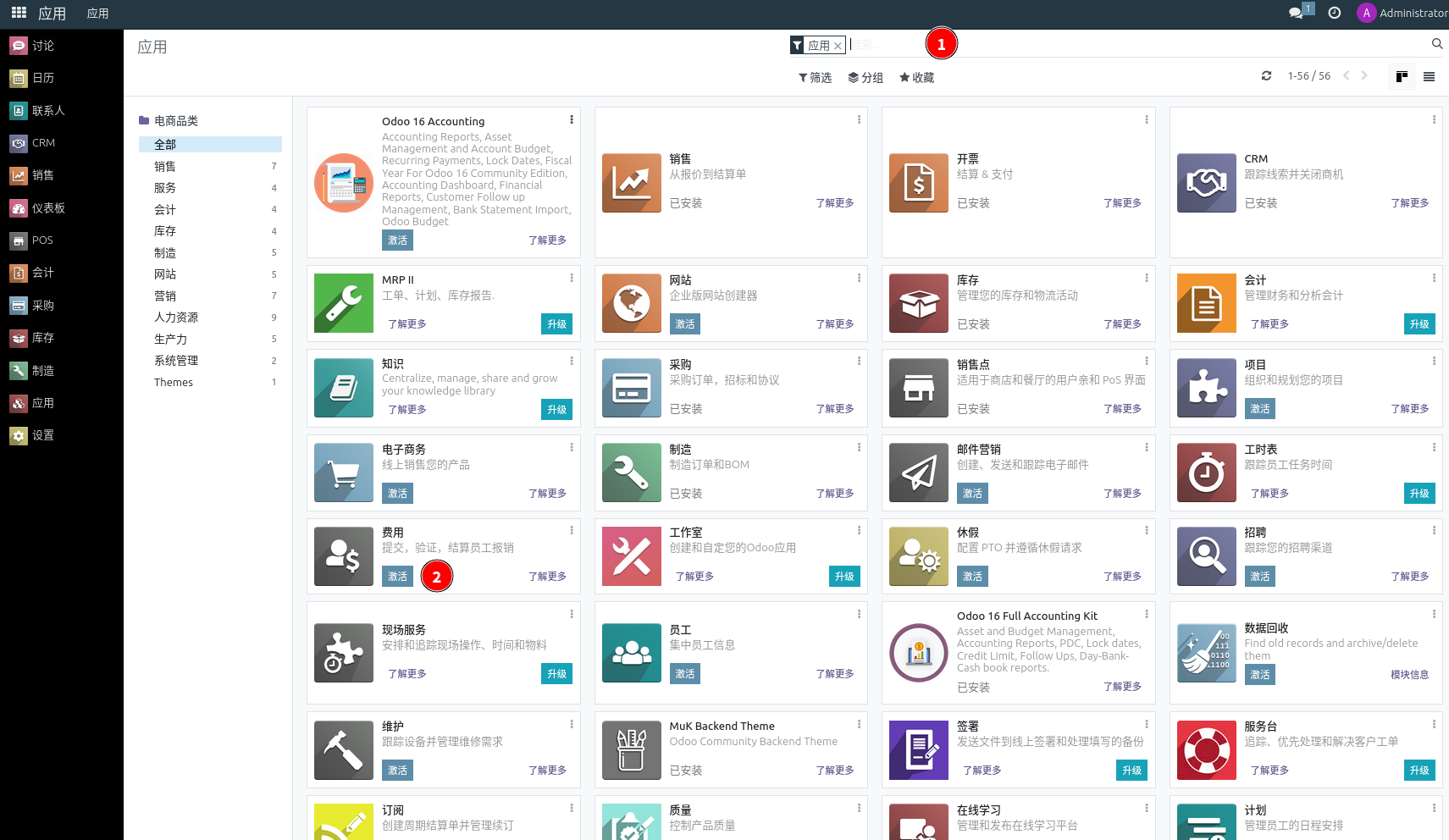1449x840 pixels.
Task: Refresh the apps list
Action: [1266, 76]
